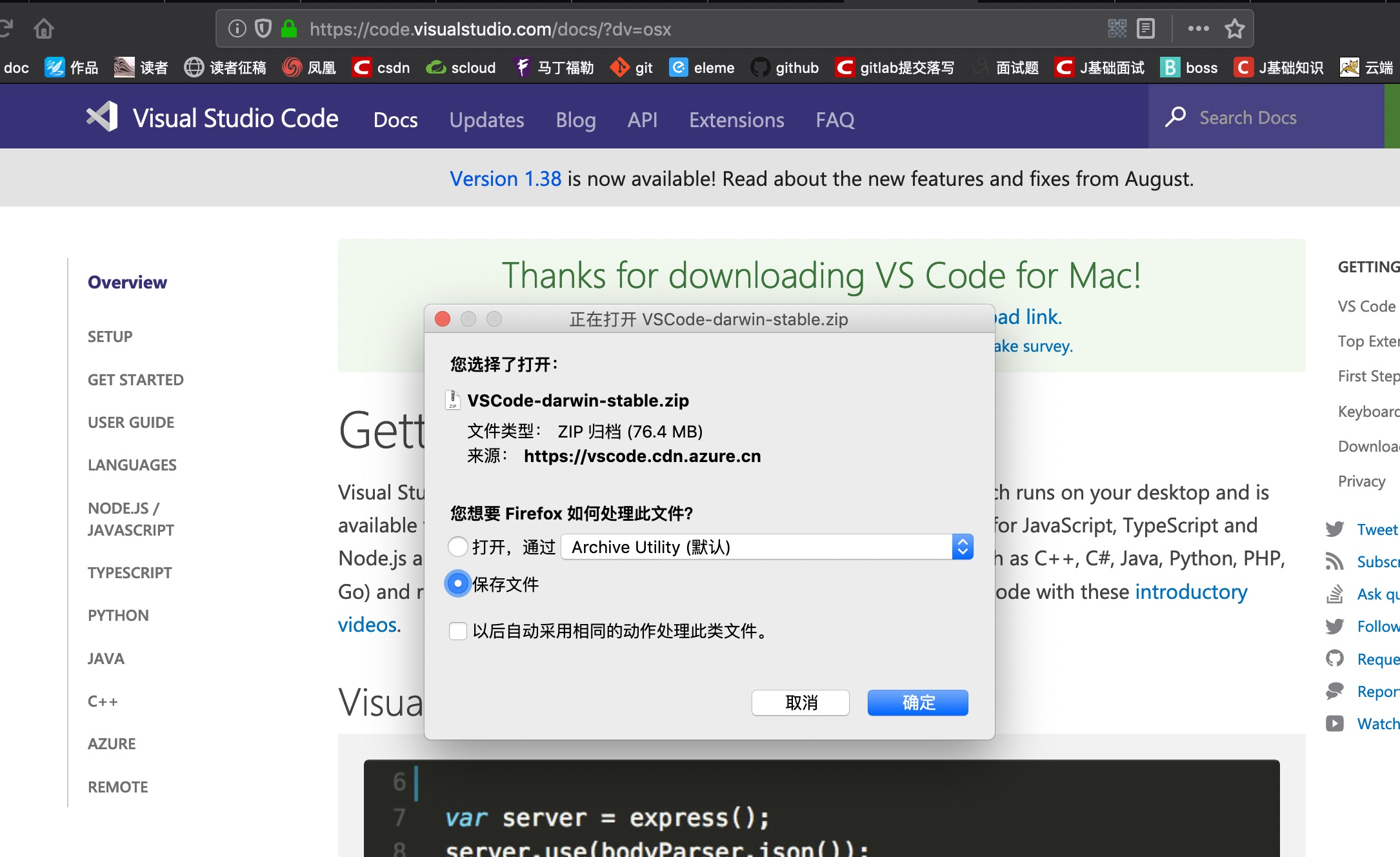Open the Version 1.38 release notes link

pos(505,178)
